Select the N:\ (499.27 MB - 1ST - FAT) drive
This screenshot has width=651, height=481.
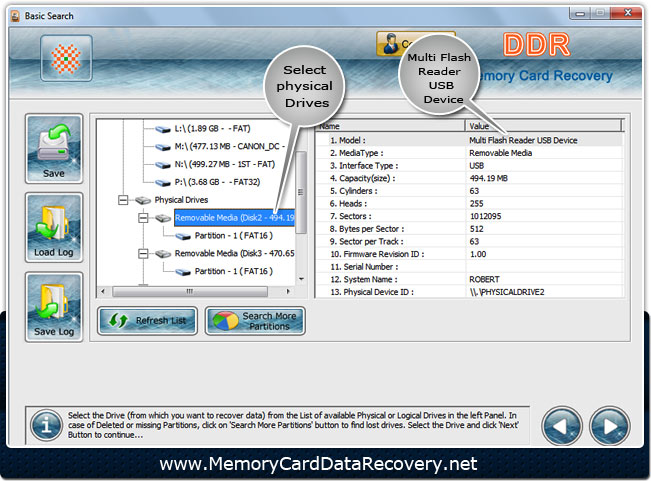225,164
